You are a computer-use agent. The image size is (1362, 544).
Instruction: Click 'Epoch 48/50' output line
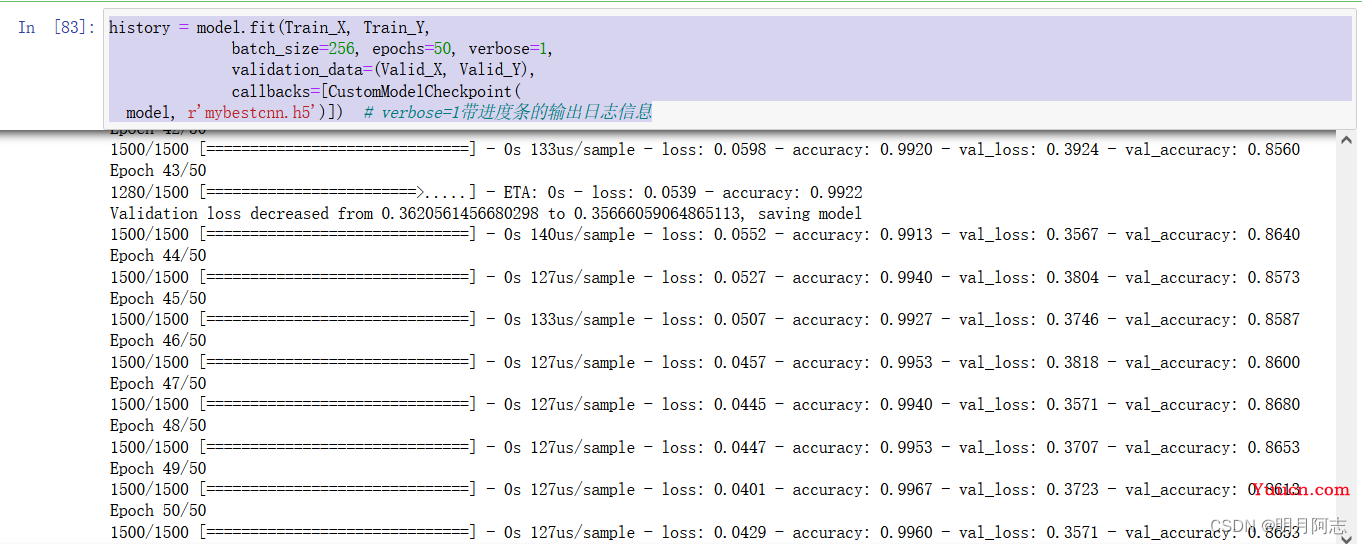pos(158,426)
